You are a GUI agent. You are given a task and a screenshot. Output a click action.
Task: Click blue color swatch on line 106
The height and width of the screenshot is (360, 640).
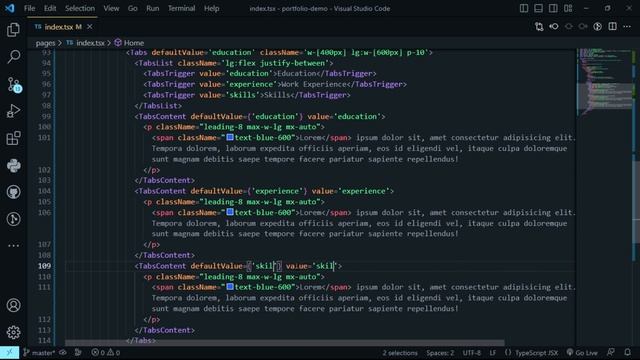pyautogui.click(x=230, y=212)
